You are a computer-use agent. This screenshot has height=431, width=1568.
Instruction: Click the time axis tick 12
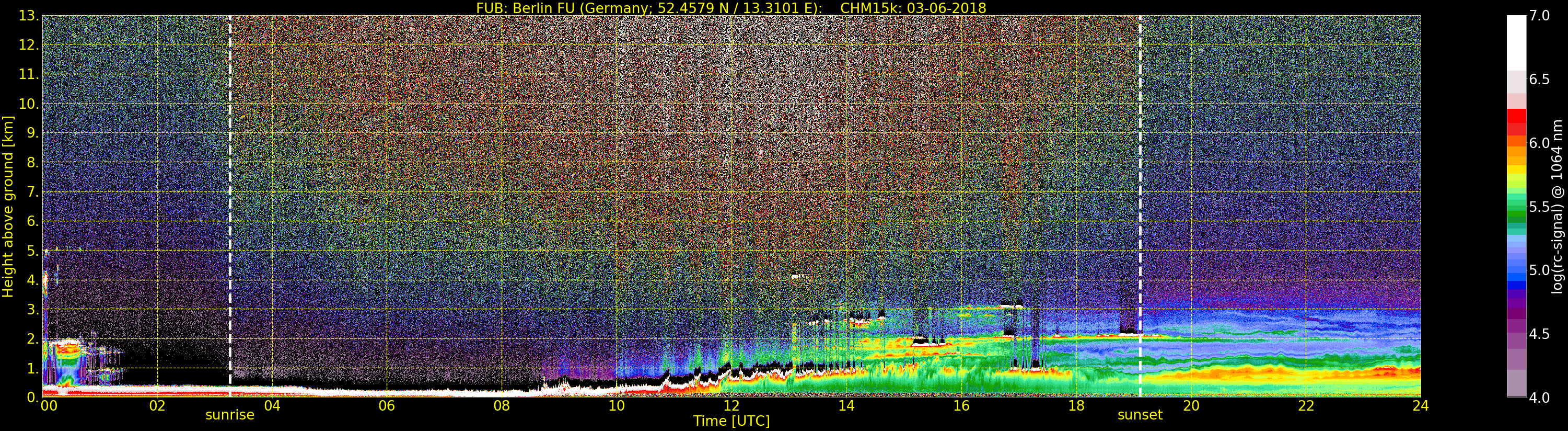click(731, 406)
